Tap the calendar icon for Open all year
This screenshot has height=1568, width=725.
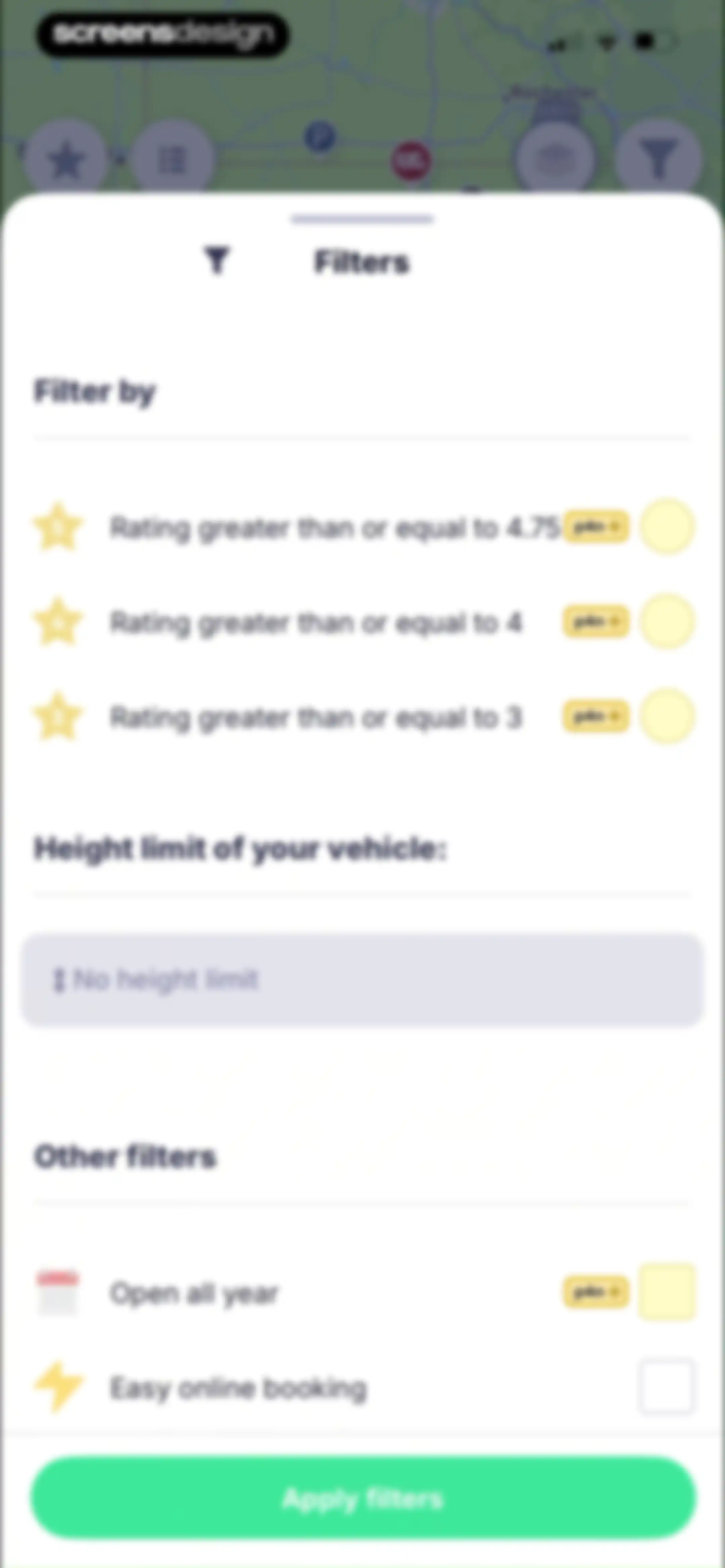pyautogui.click(x=58, y=1292)
